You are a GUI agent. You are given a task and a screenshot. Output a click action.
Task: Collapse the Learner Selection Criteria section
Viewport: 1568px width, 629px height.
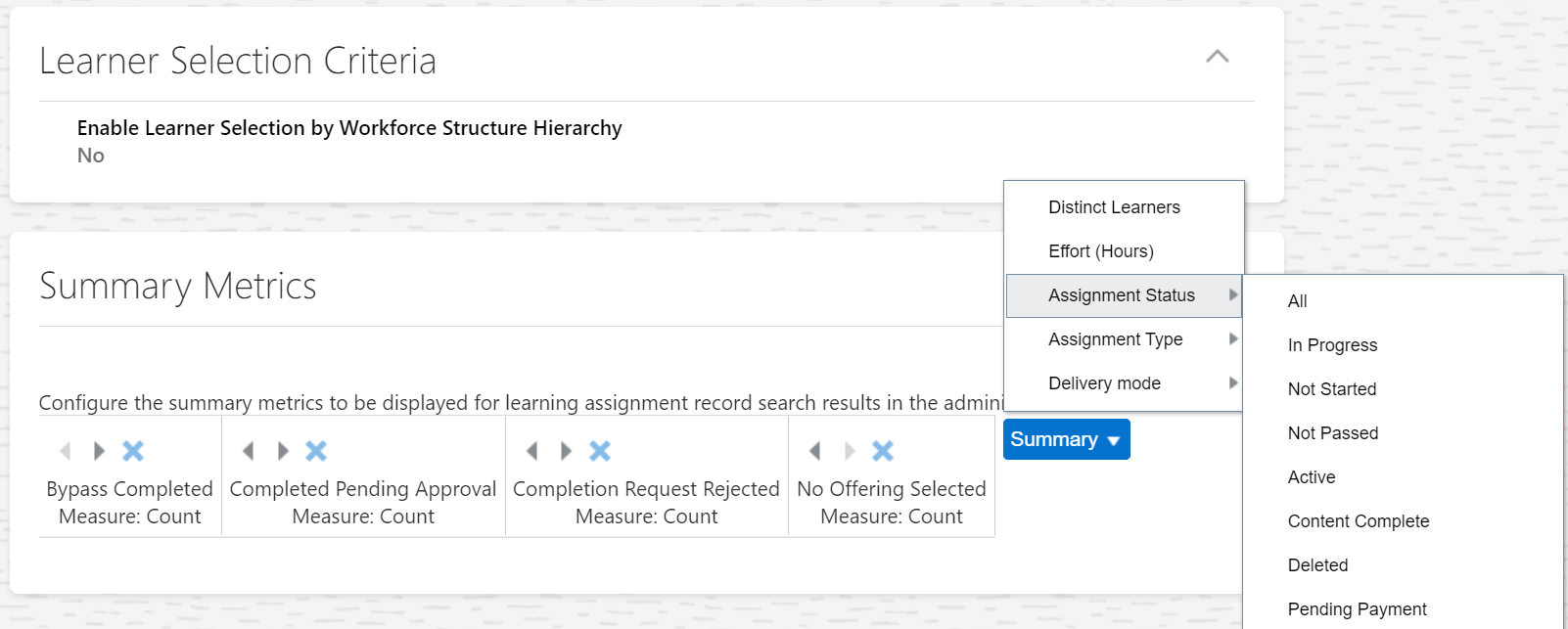pyautogui.click(x=1217, y=57)
